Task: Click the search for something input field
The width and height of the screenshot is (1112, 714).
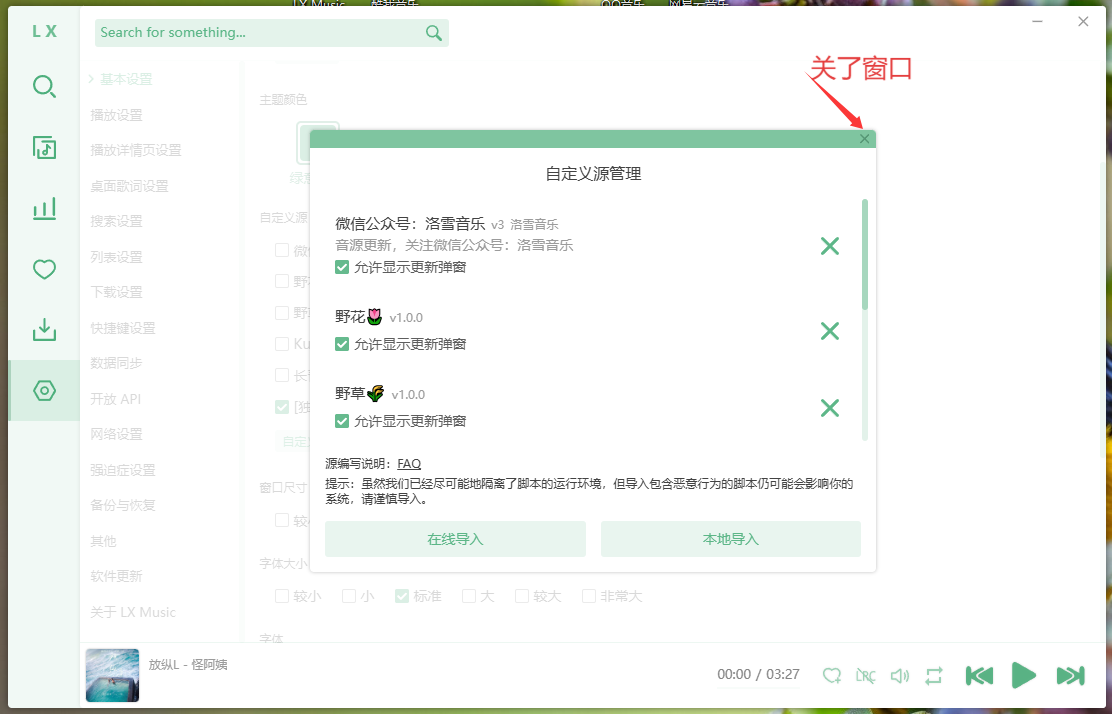Action: tap(260, 33)
